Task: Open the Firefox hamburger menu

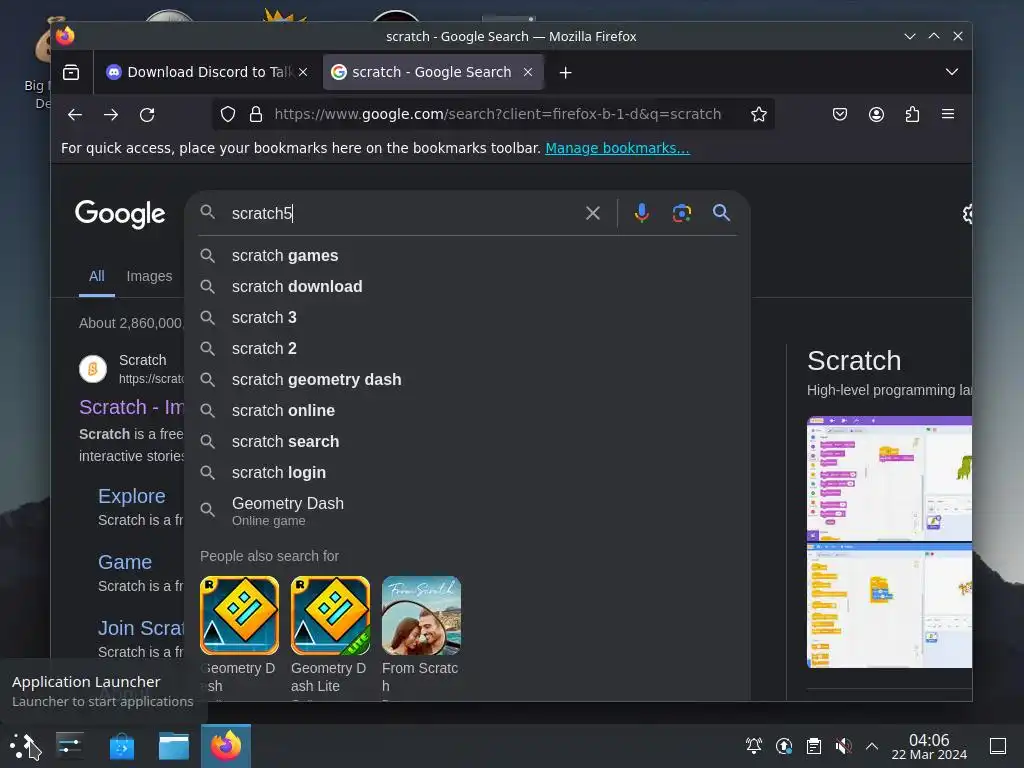Action: tap(948, 114)
